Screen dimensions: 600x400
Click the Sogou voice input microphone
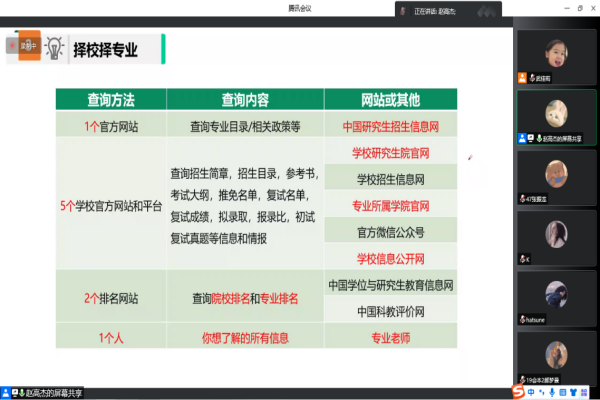(551, 392)
